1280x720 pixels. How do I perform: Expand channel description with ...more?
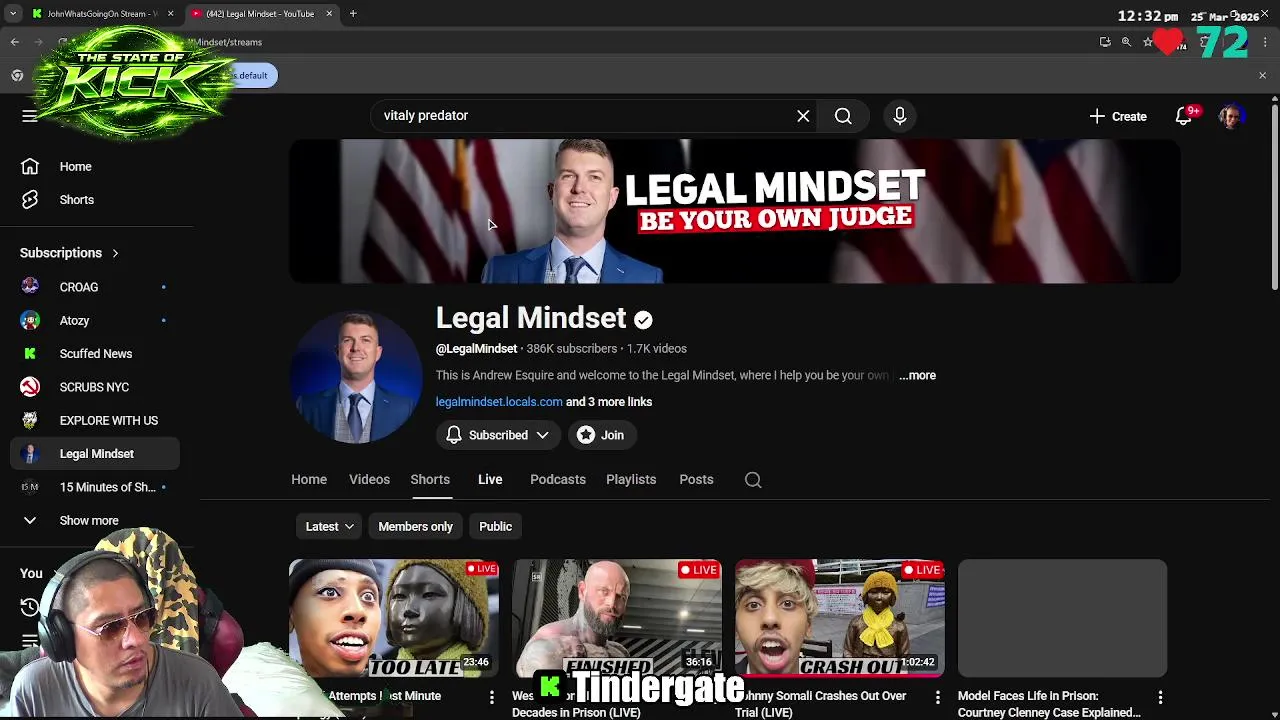pyautogui.click(x=917, y=375)
